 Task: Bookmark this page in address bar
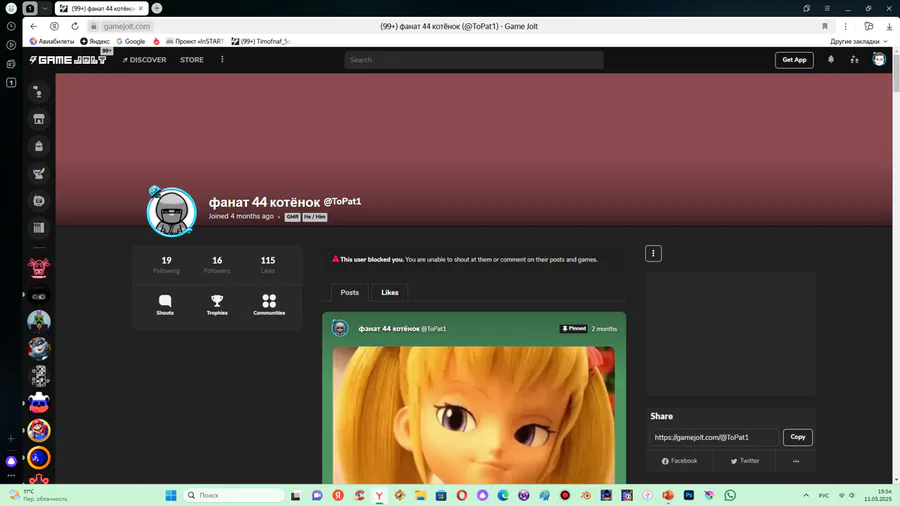825,26
